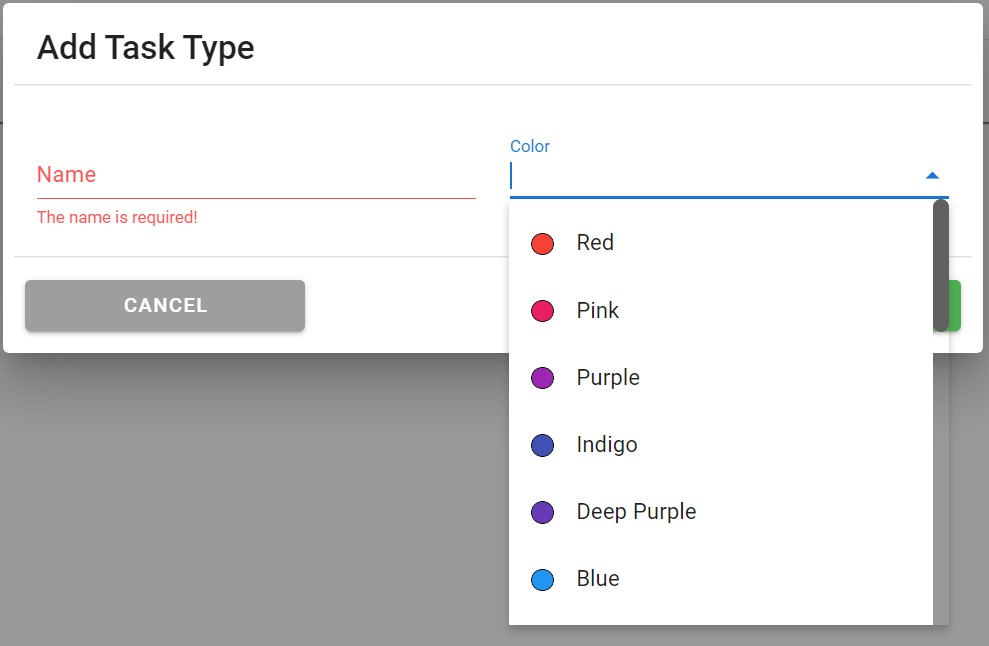Click inside the Color combo box field

point(710,177)
